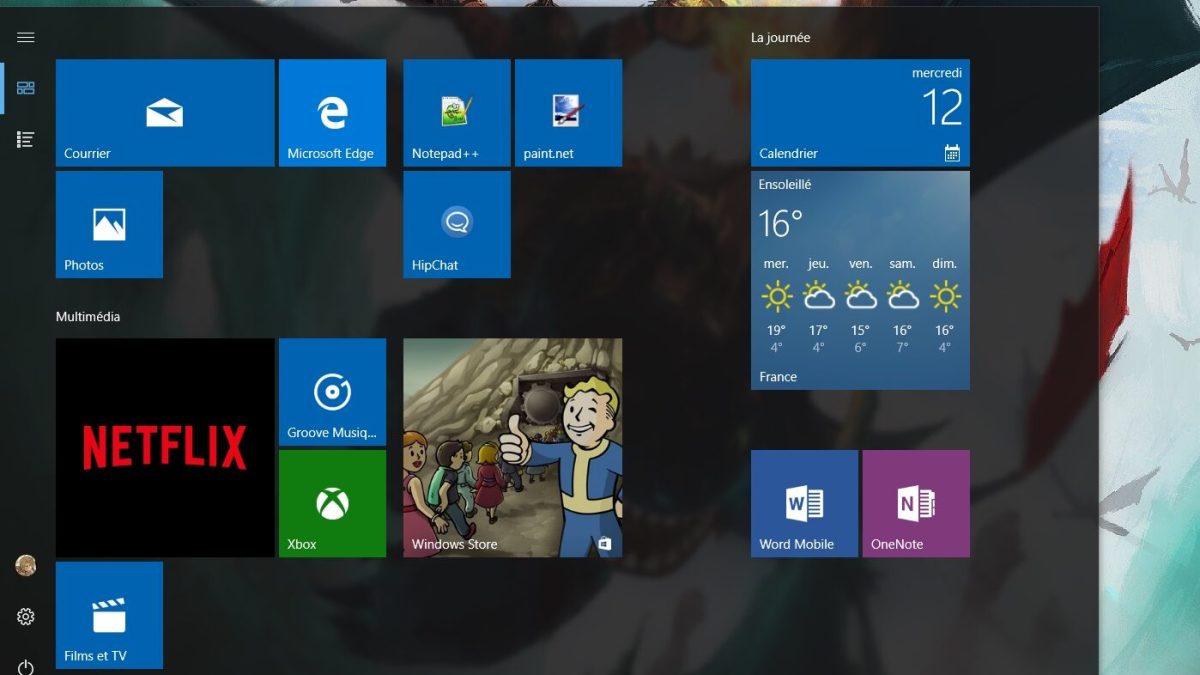The height and width of the screenshot is (675, 1200).
Task: Click the store bag icon on Windows Store tile
Action: tap(605, 544)
